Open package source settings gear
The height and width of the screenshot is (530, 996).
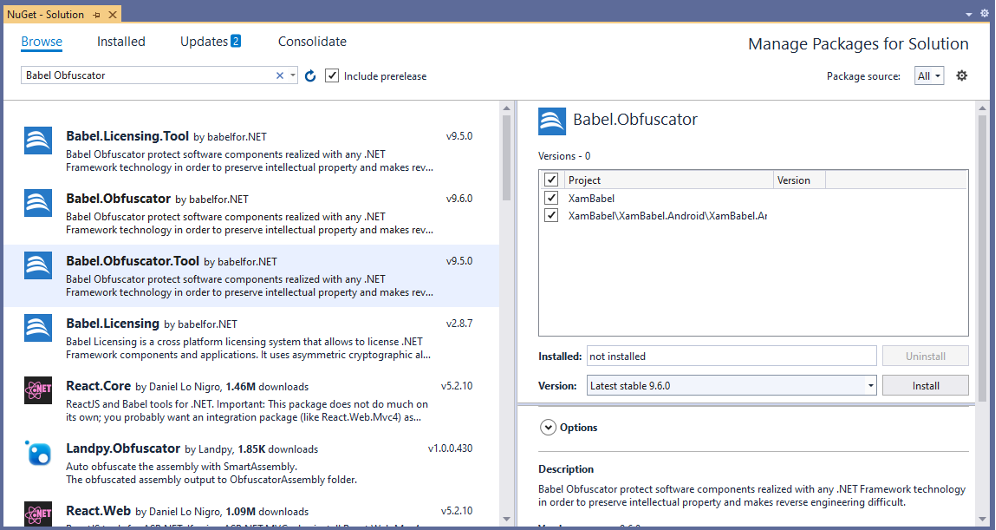point(962,76)
